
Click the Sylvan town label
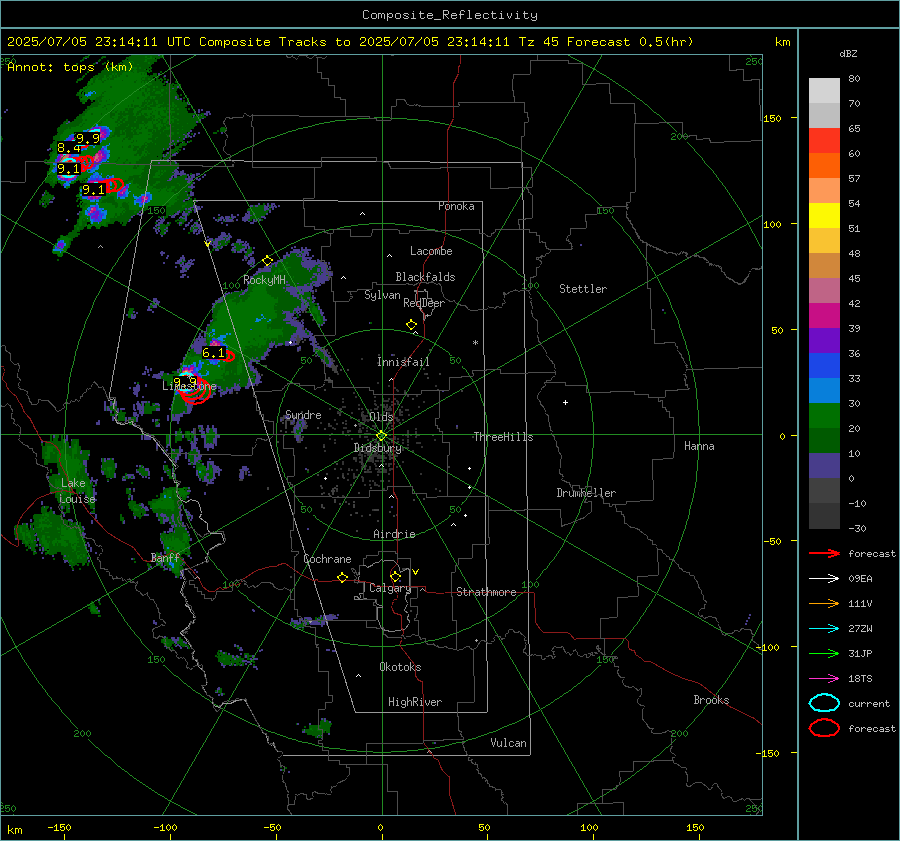click(x=382, y=295)
